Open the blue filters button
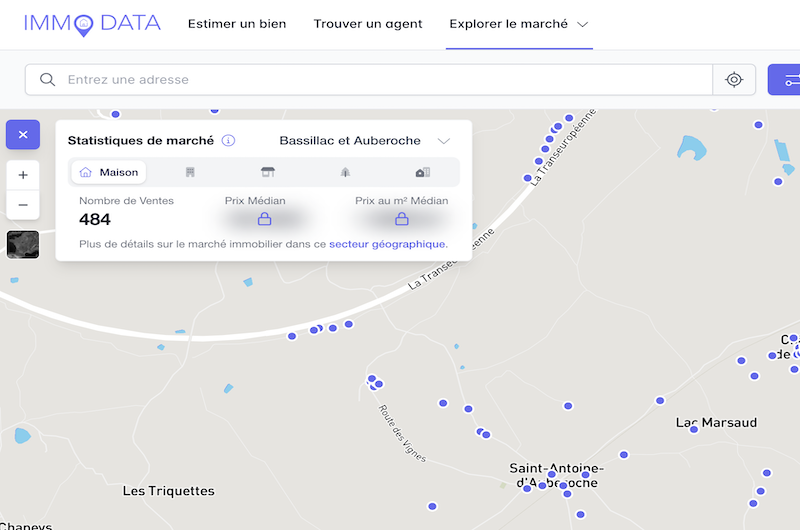Viewport: 800px width, 530px height. tap(785, 80)
